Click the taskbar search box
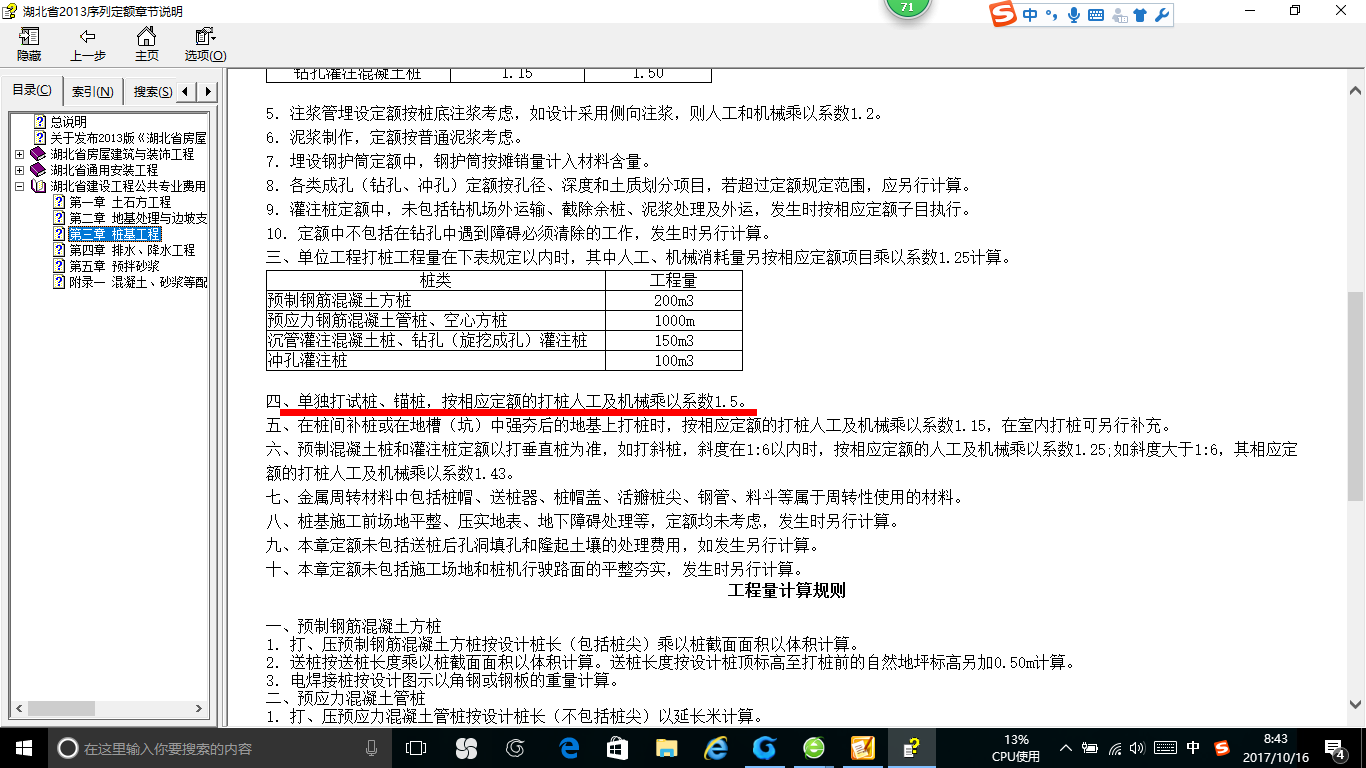Image resolution: width=1366 pixels, height=768 pixels. pos(220,748)
